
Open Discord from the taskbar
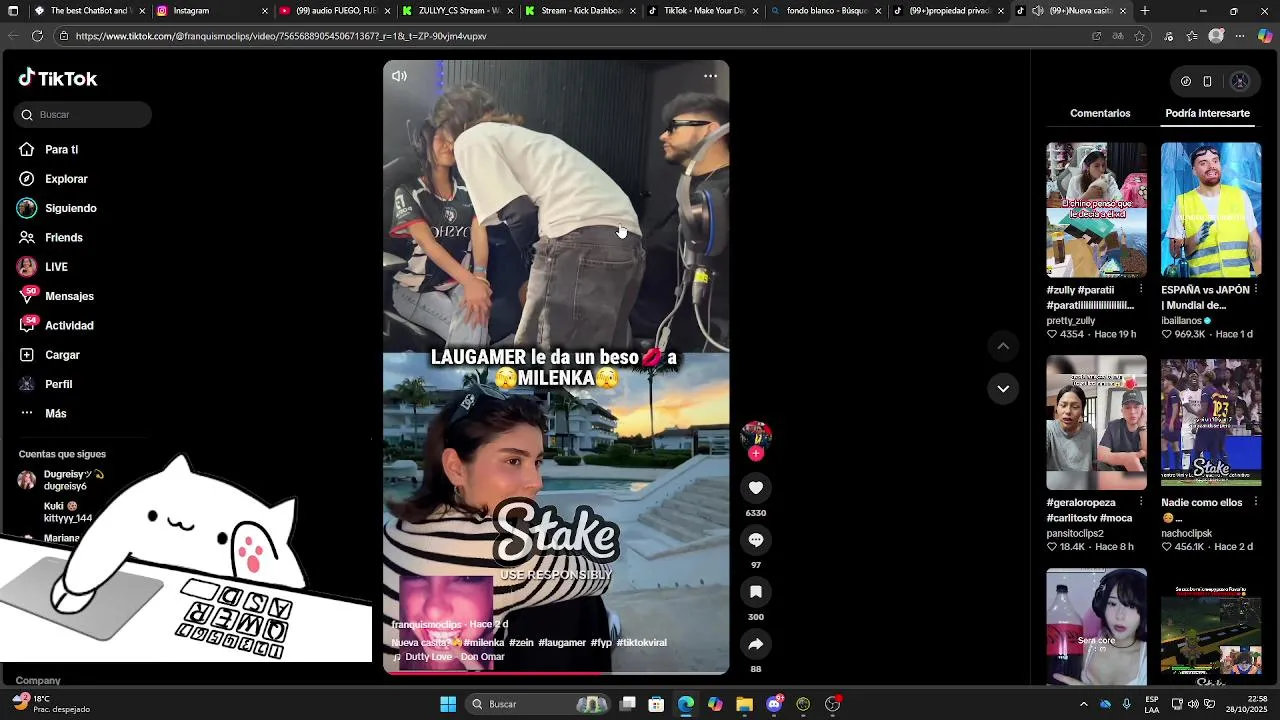coord(774,704)
